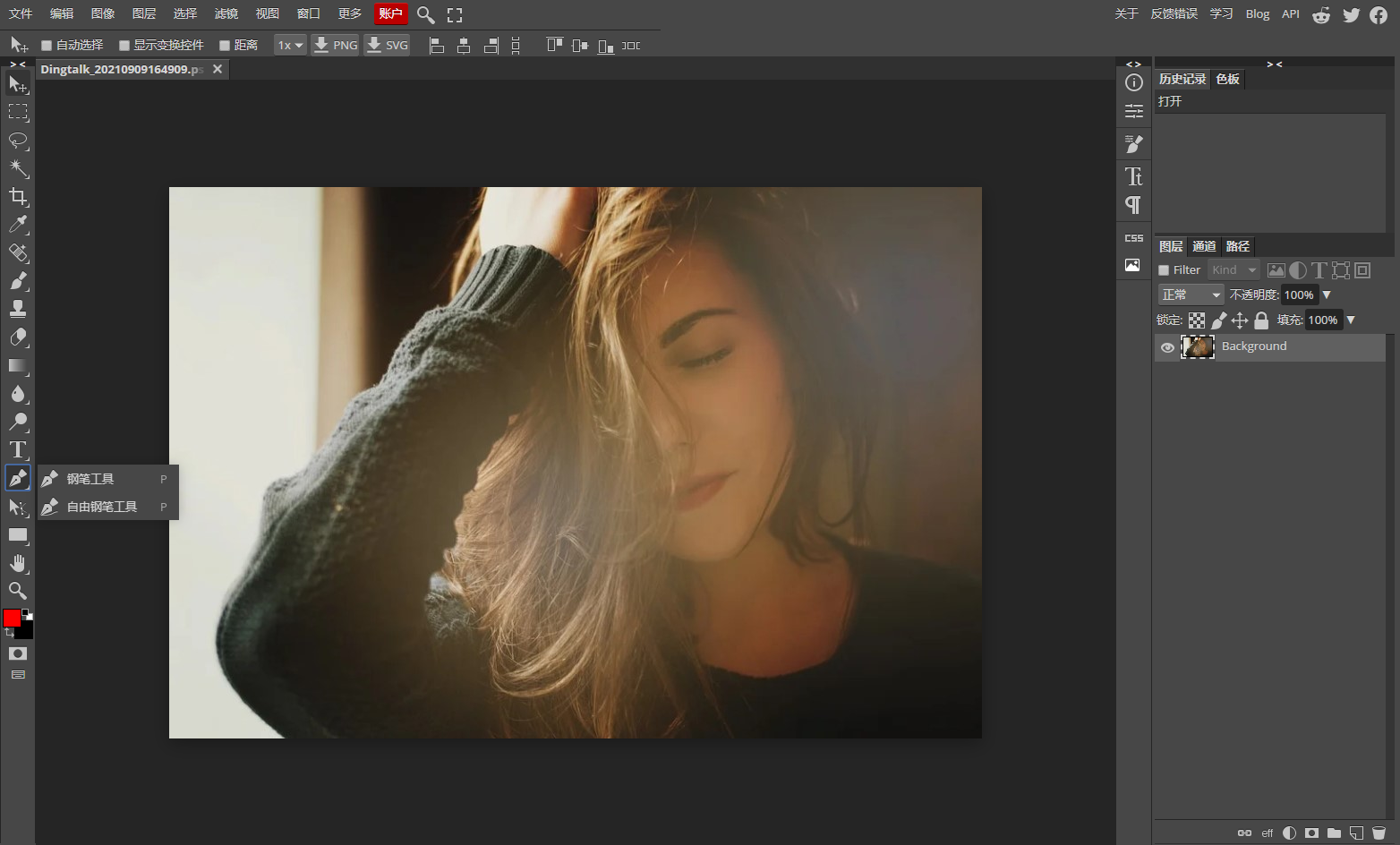1400x845 pixels.
Task: Open the 不透明度 opacity dropdown arrow
Action: (1327, 294)
